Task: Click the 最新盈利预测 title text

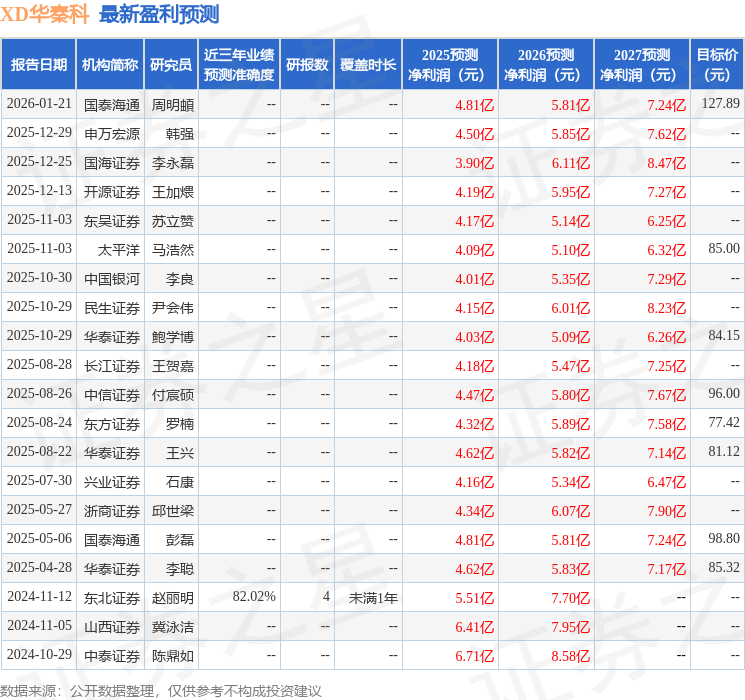Action: pos(159,14)
